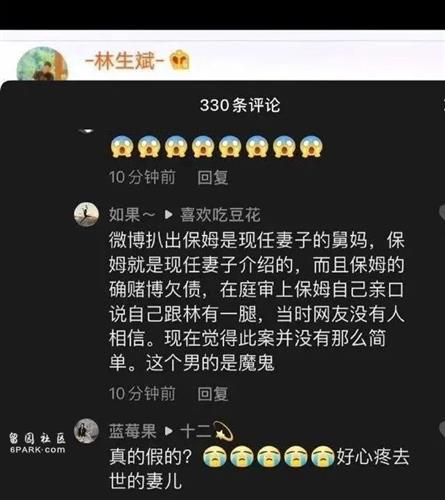Viewport: 445px width, 500px height.
Task: Like the 蓝莓果 comment via the right-edge icon
Action: [x=442, y=428]
